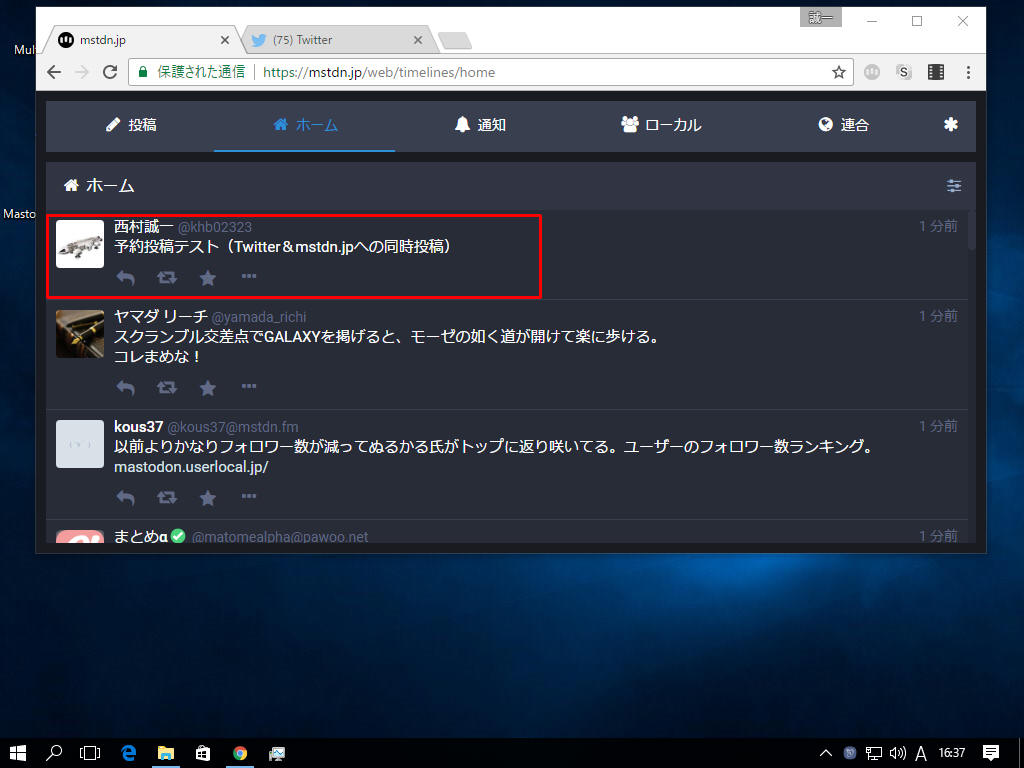Bookmark page with the star icon

coord(839,72)
